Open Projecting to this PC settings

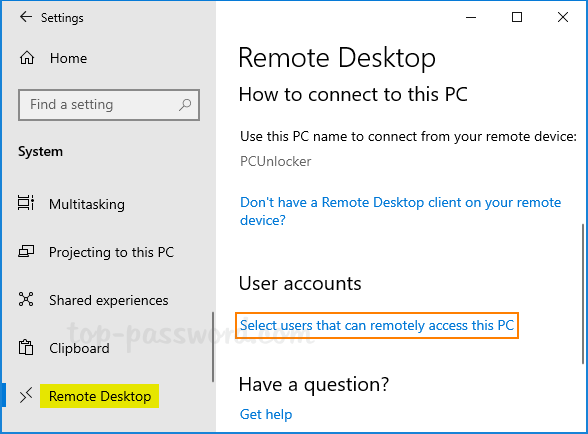click(112, 252)
